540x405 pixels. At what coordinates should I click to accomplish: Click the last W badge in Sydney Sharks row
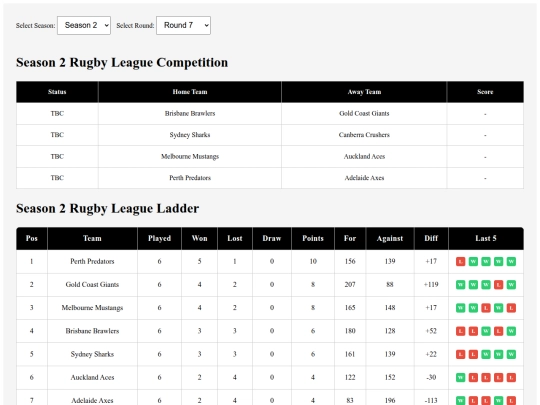[511, 354]
